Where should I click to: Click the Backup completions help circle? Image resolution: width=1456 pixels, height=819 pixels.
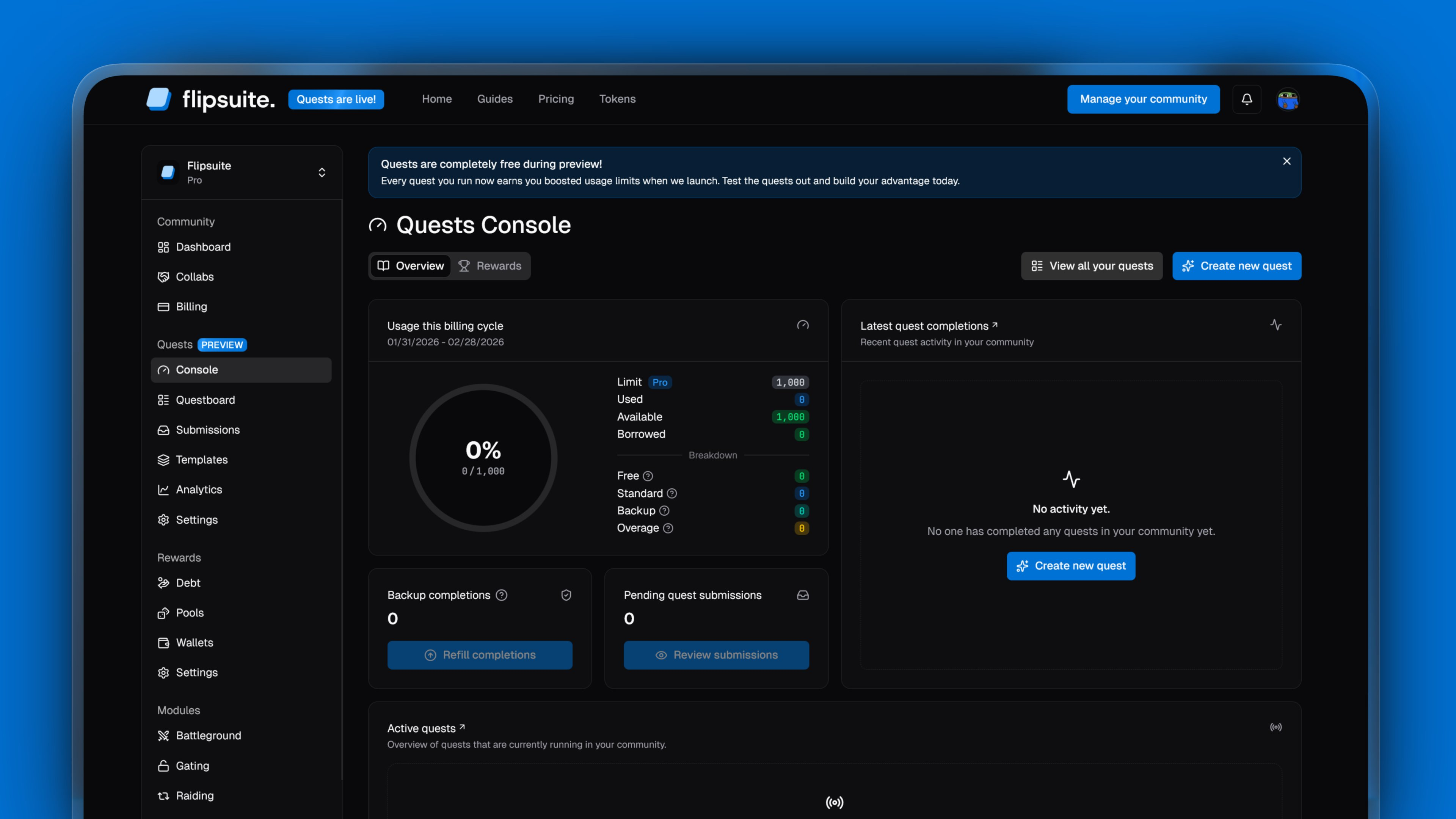click(502, 595)
